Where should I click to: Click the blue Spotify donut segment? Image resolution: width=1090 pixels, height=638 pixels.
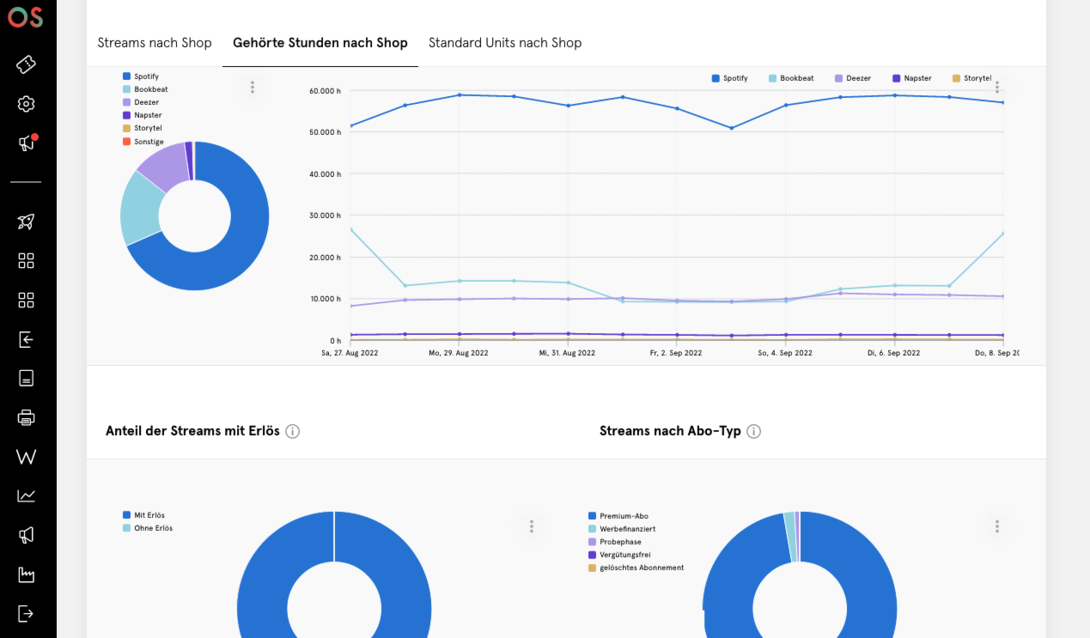[x=242, y=245]
